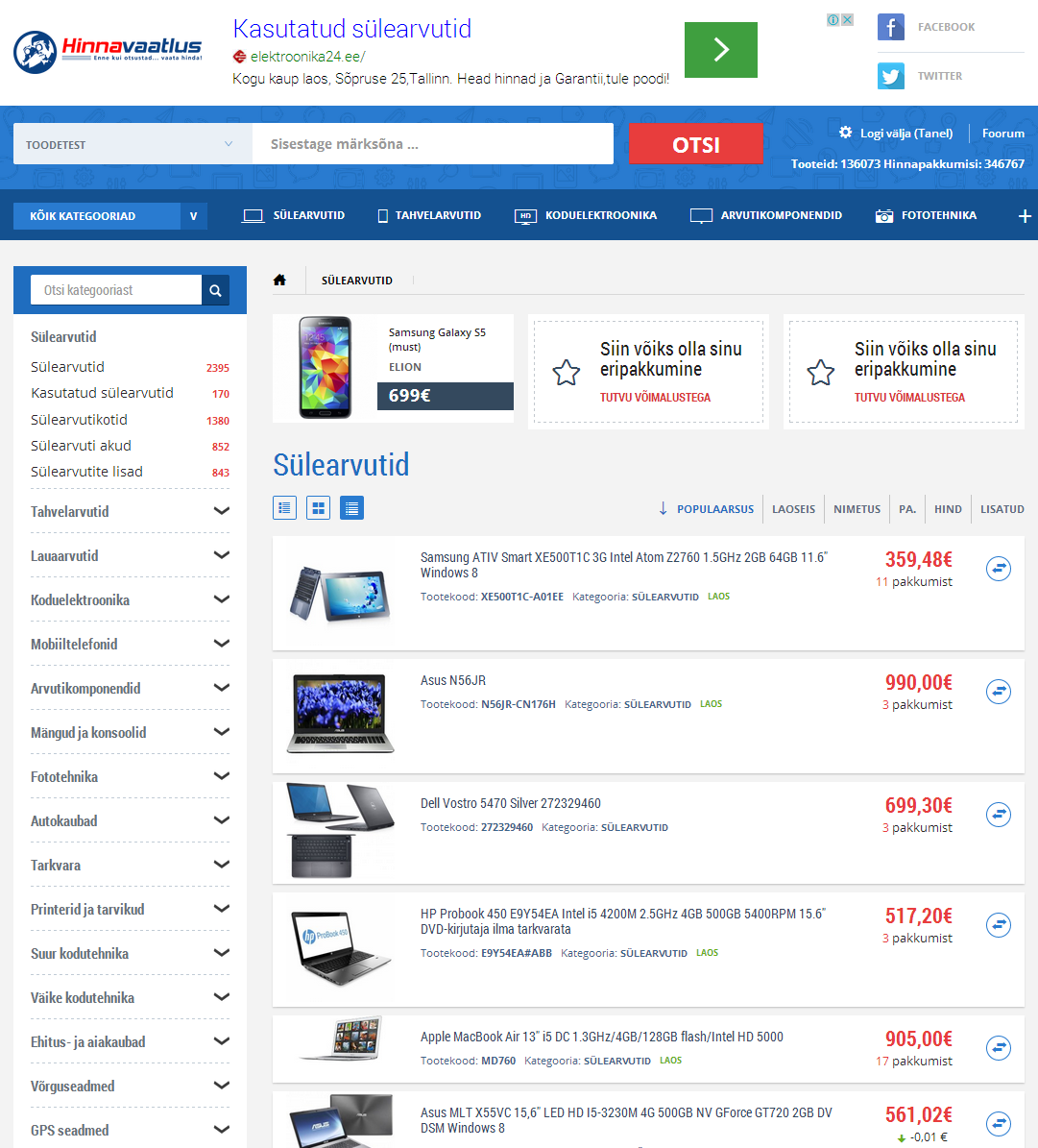Open Sülearvutikotid sidebar link
Screen dimensions: 1038x1148
(79, 420)
